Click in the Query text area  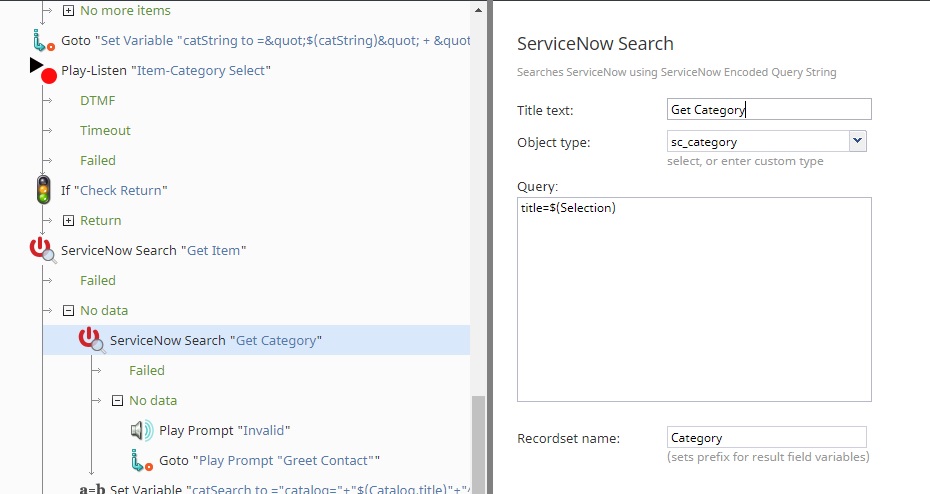(694, 299)
